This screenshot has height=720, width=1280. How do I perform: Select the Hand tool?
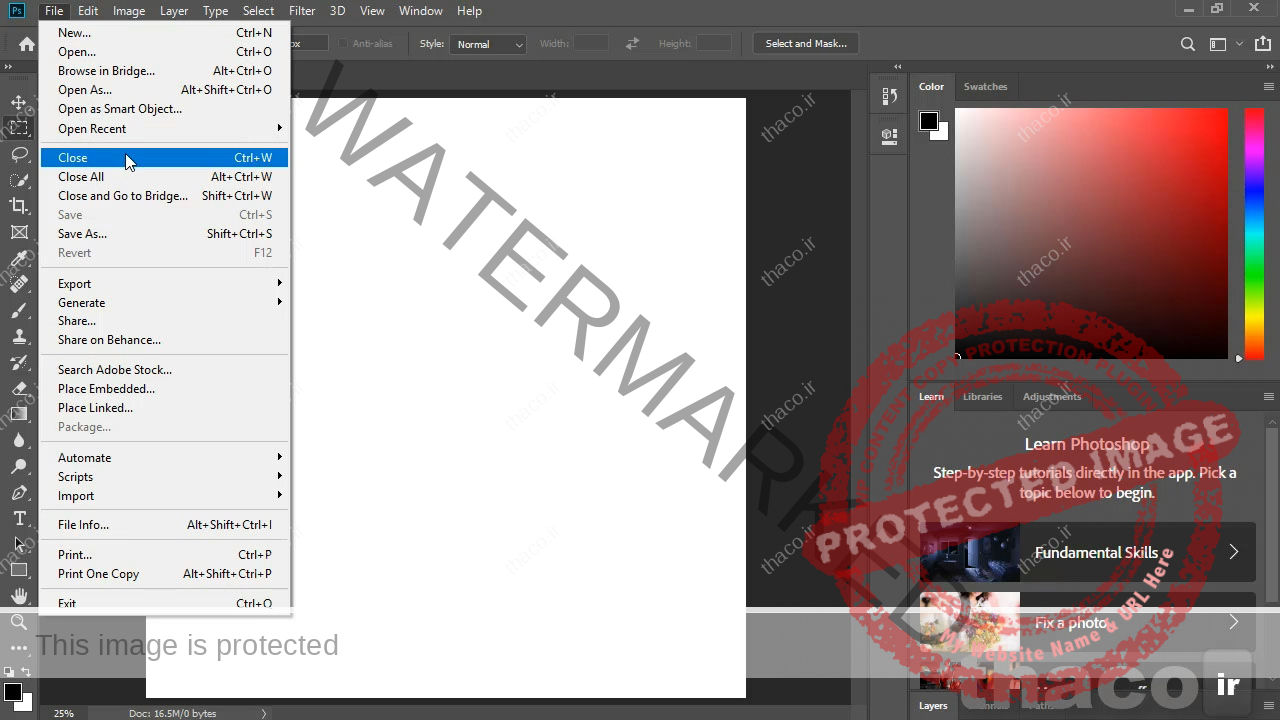(x=19, y=596)
